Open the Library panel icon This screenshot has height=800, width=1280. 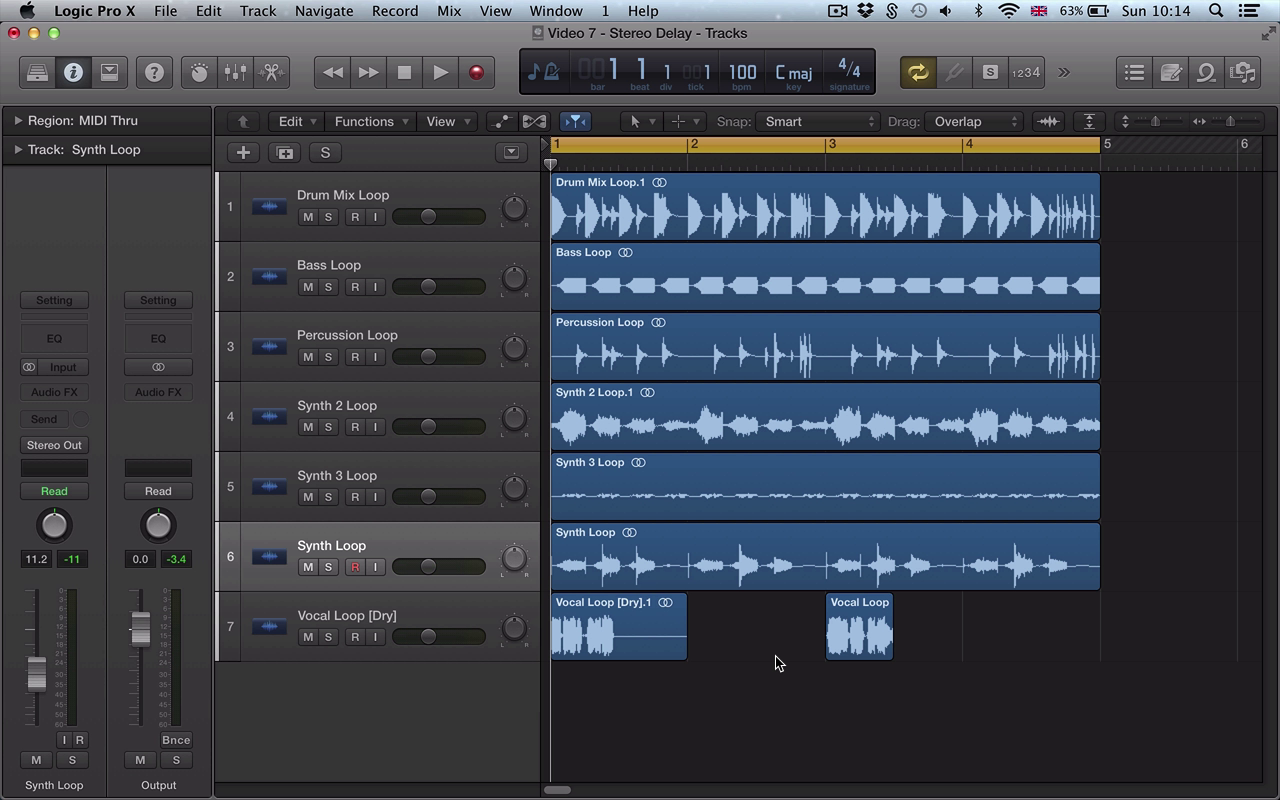coord(37,72)
